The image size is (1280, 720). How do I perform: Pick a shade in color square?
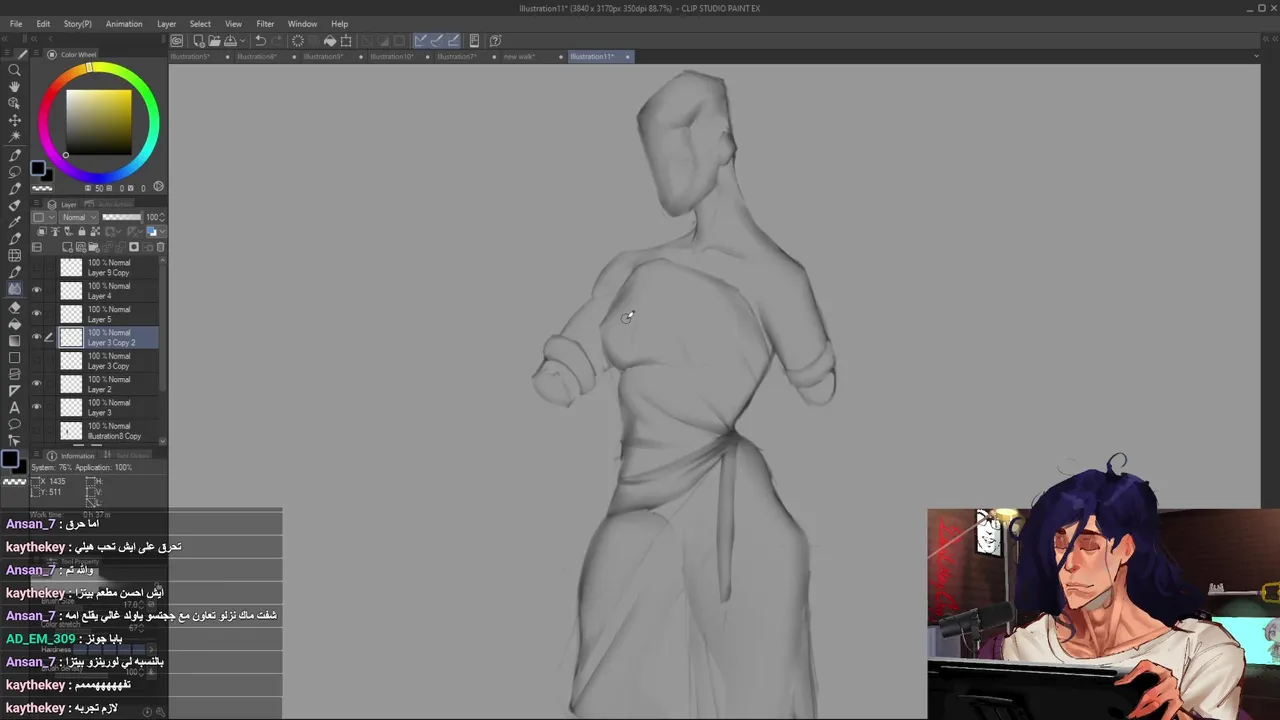[98, 122]
